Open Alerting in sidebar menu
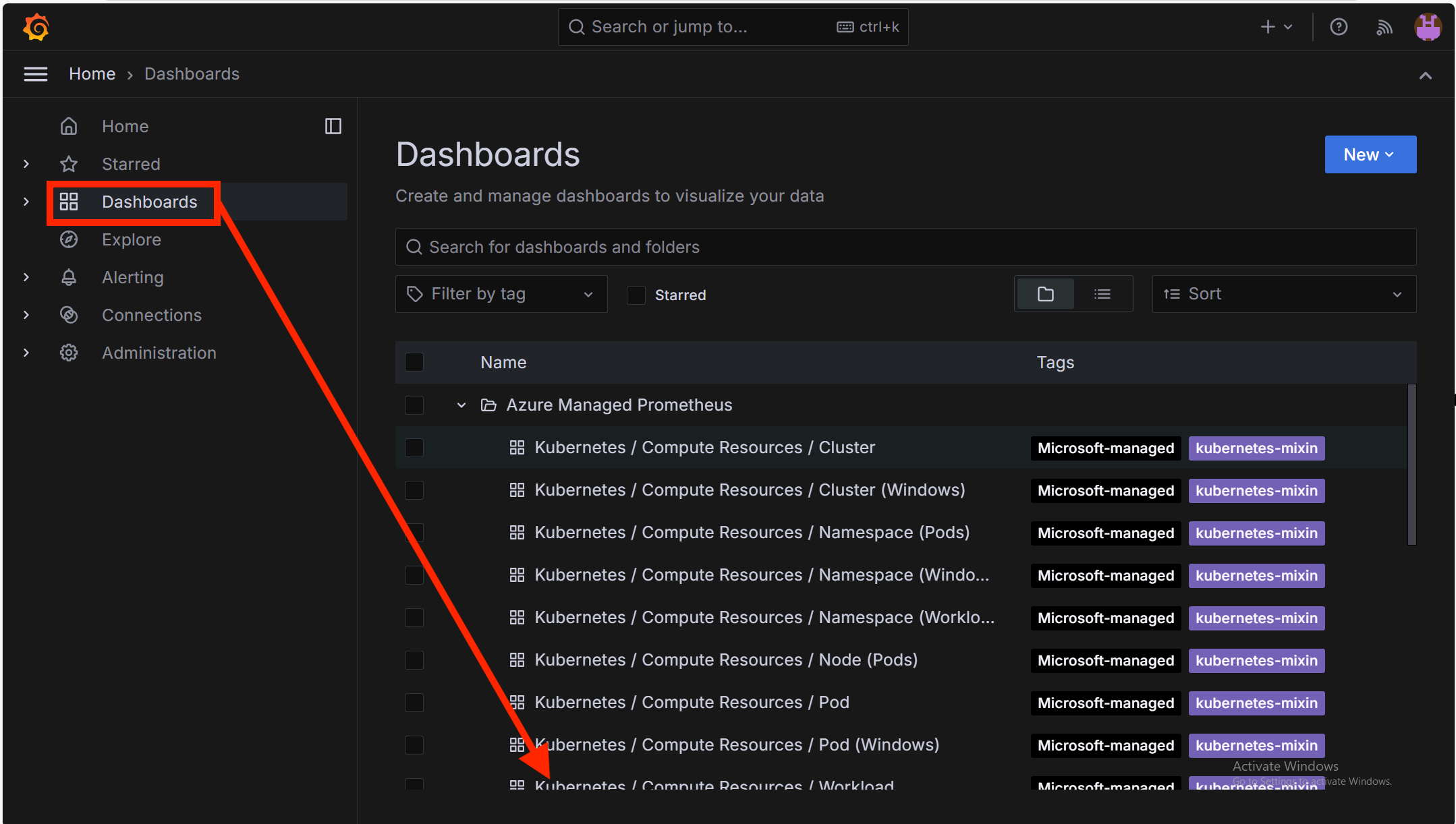Screen dimensions: 1456x824 [x=133, y=277]
